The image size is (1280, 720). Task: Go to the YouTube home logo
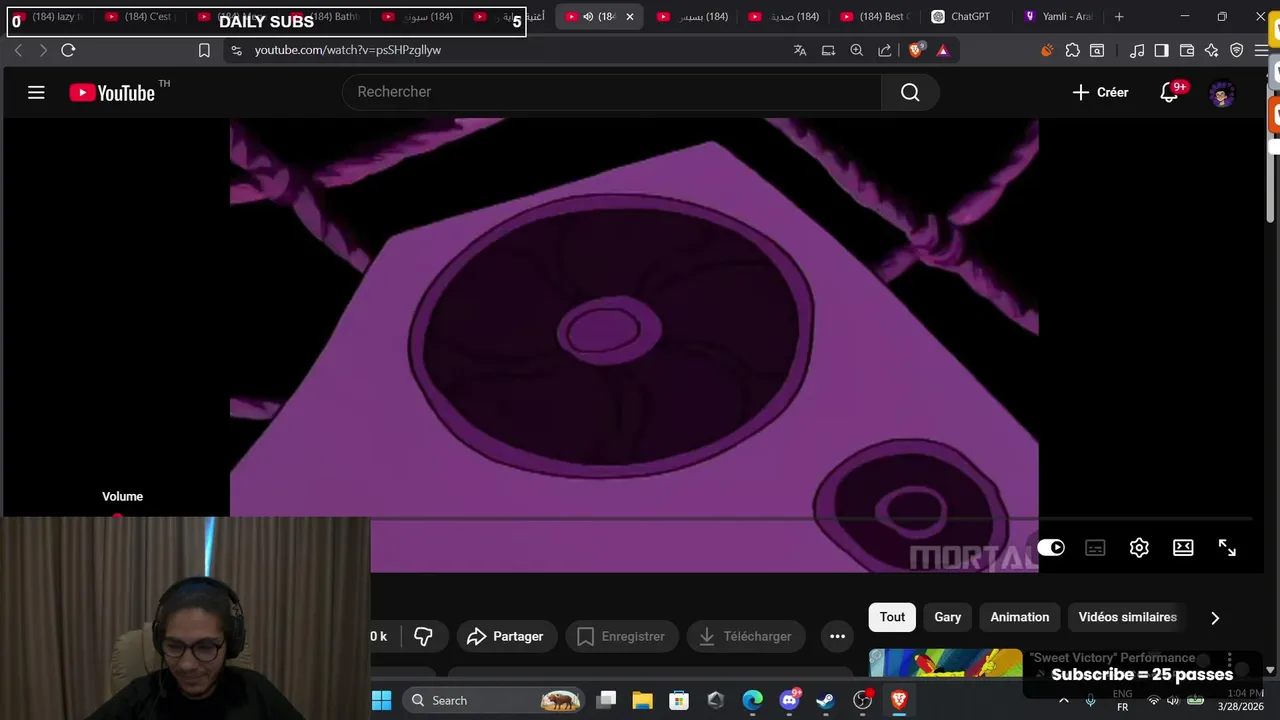[x=112, y=93]
